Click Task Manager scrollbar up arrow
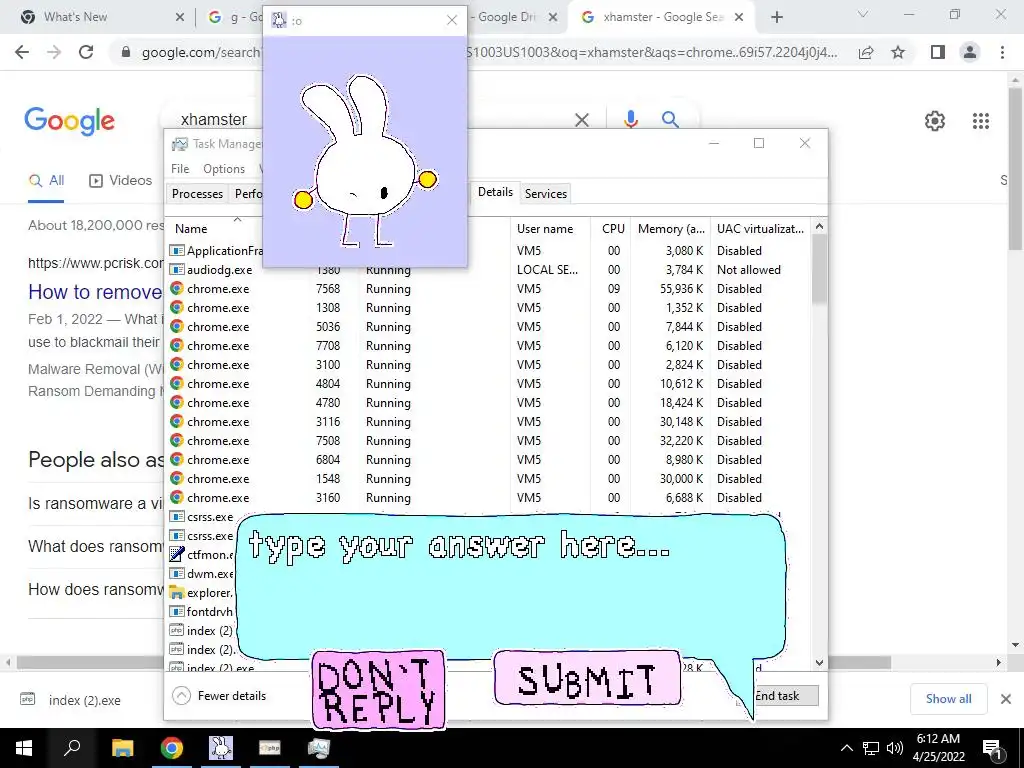Viewport: 1024px width, 768px height. [x=819, y=226]
